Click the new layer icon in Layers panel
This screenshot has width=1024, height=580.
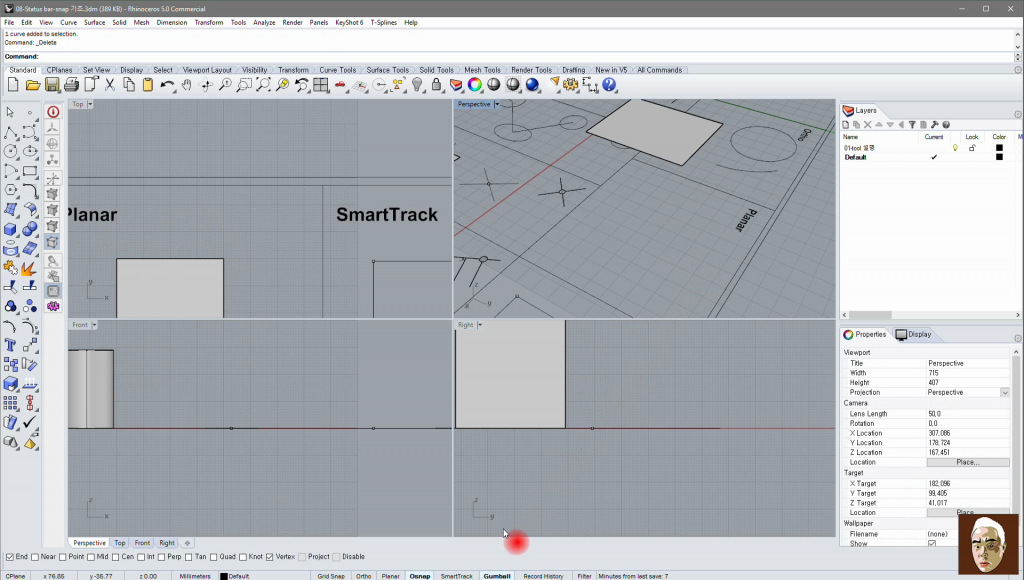coord(846,125)
